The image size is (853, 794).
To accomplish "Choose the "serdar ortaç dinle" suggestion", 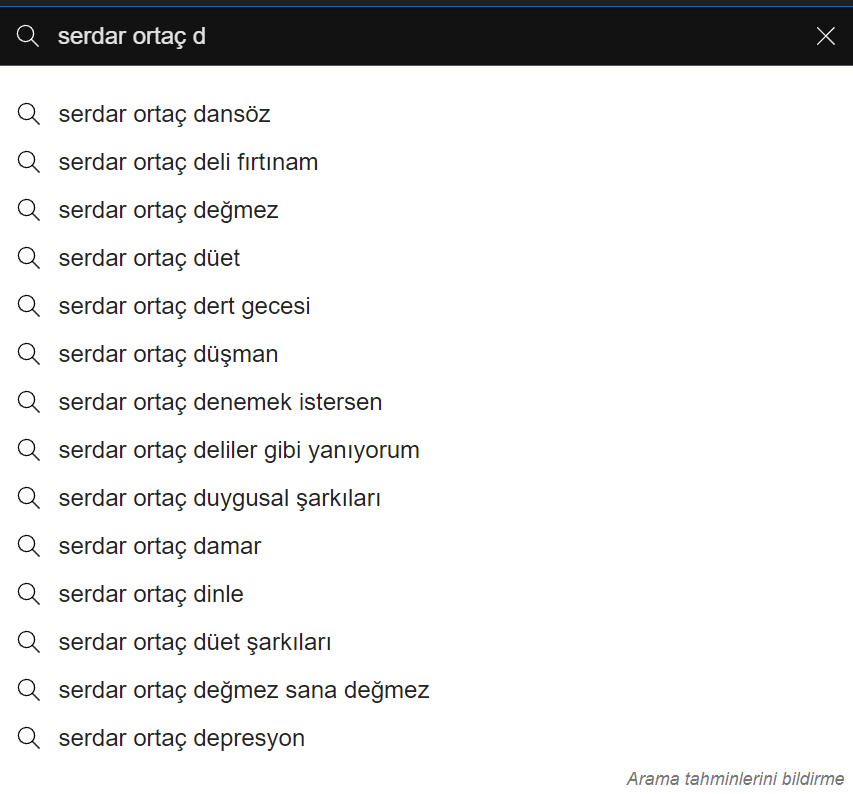I will pos(151,594).
